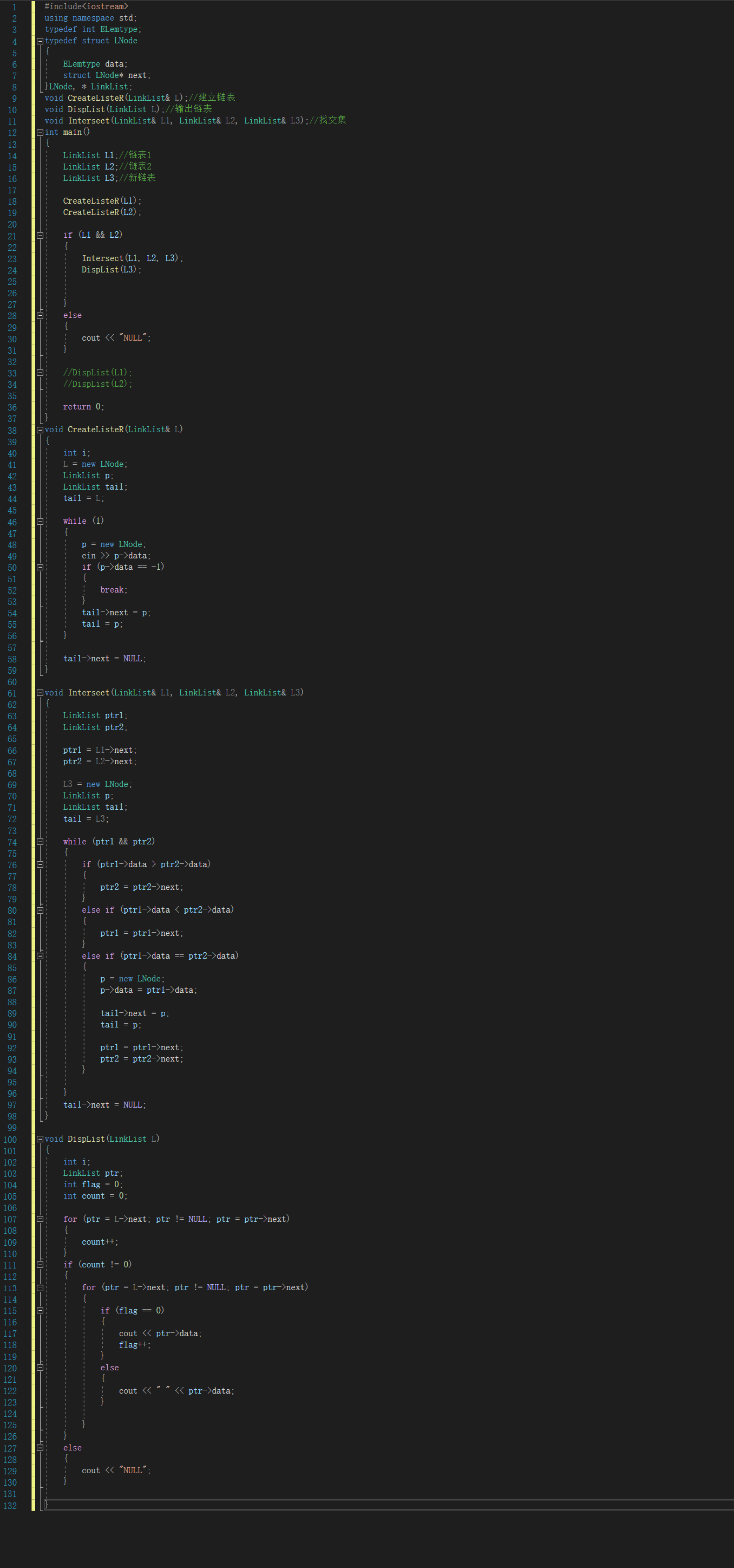
Task: Collapse the DispList function definition
Action: coord(40,1139)
